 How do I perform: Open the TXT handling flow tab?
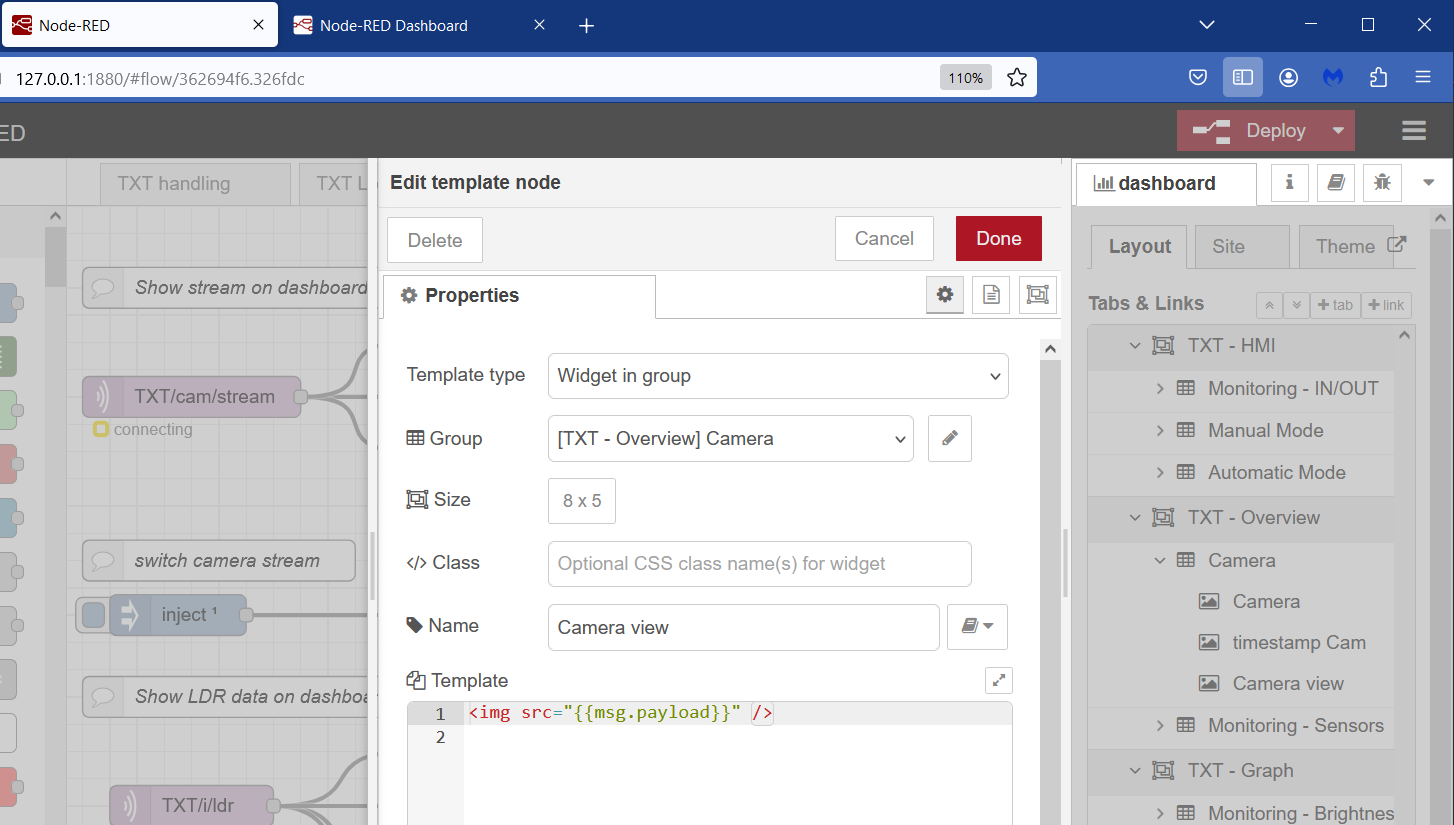click(x=195, y=184)
